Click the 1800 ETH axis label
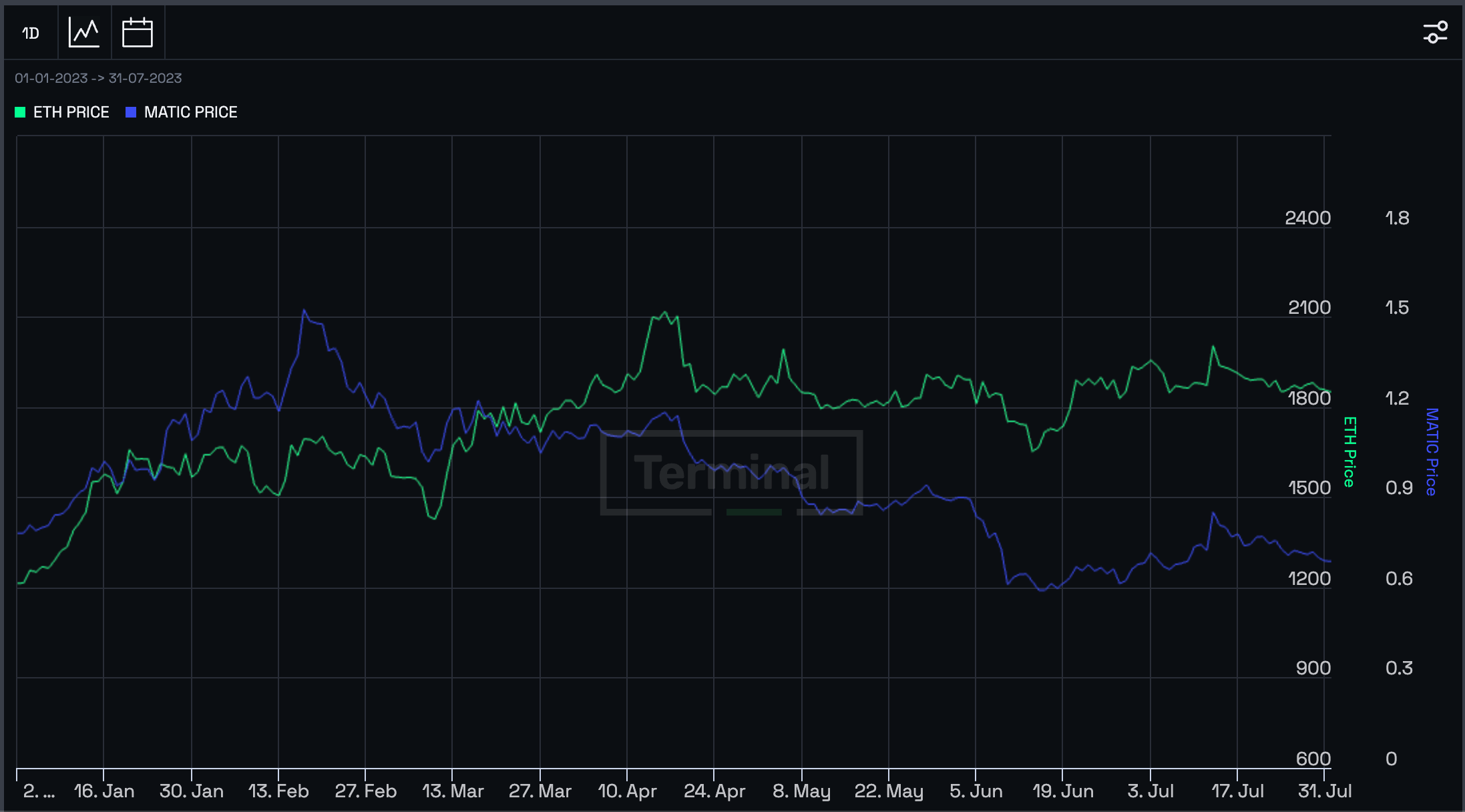 point(1309,398)
